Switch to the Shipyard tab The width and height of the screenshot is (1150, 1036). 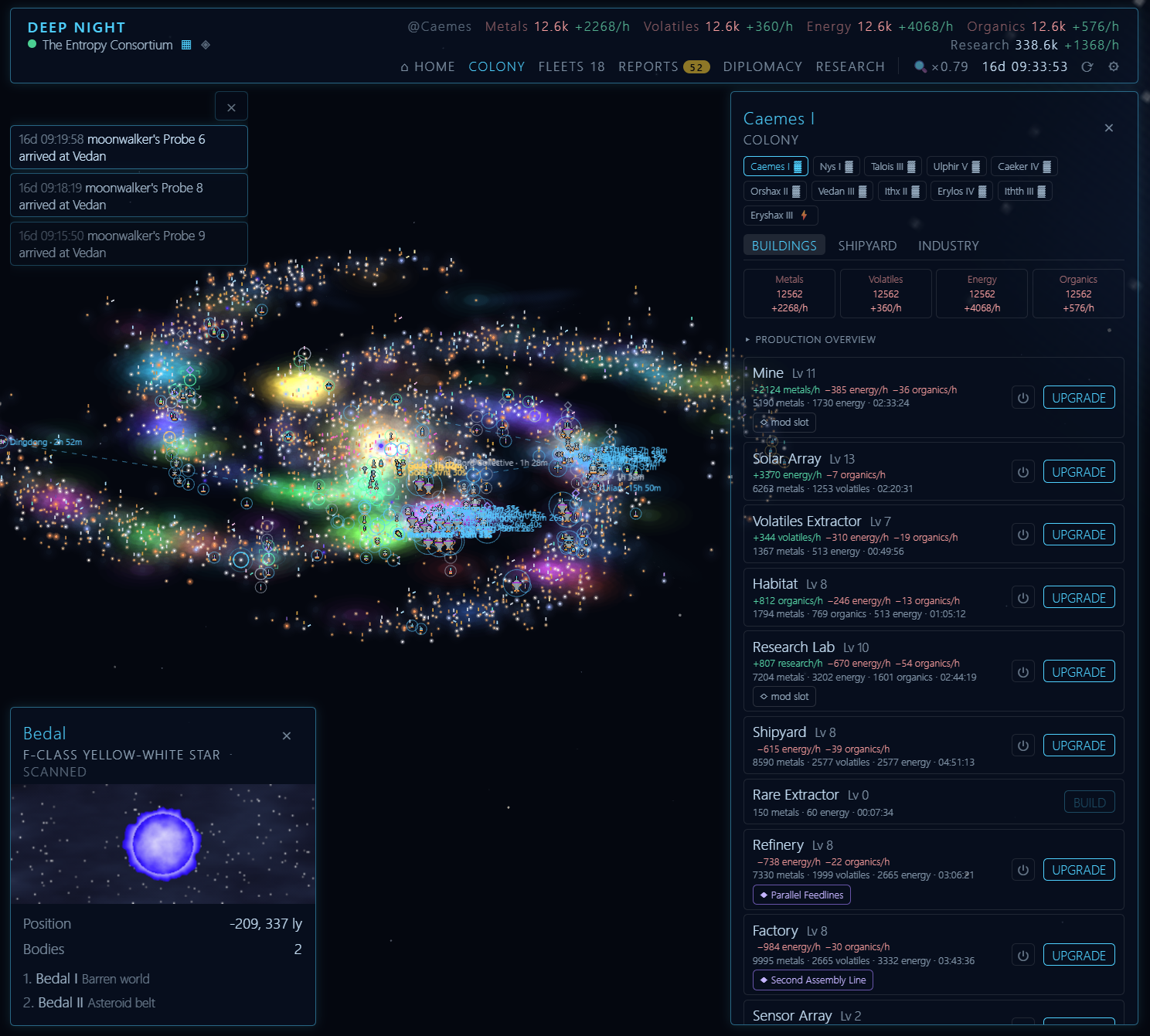pyautogui.click(x=867, y=246)
